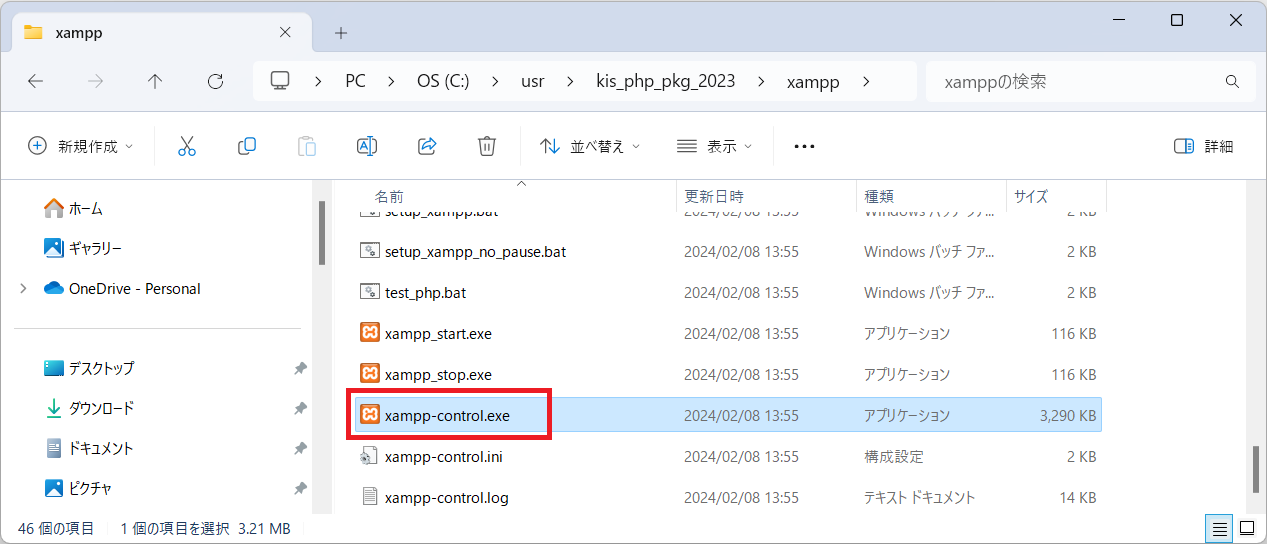Refresh the current folder view
1267x544 pixels.
pyautogui.click(x=215, y=82)
